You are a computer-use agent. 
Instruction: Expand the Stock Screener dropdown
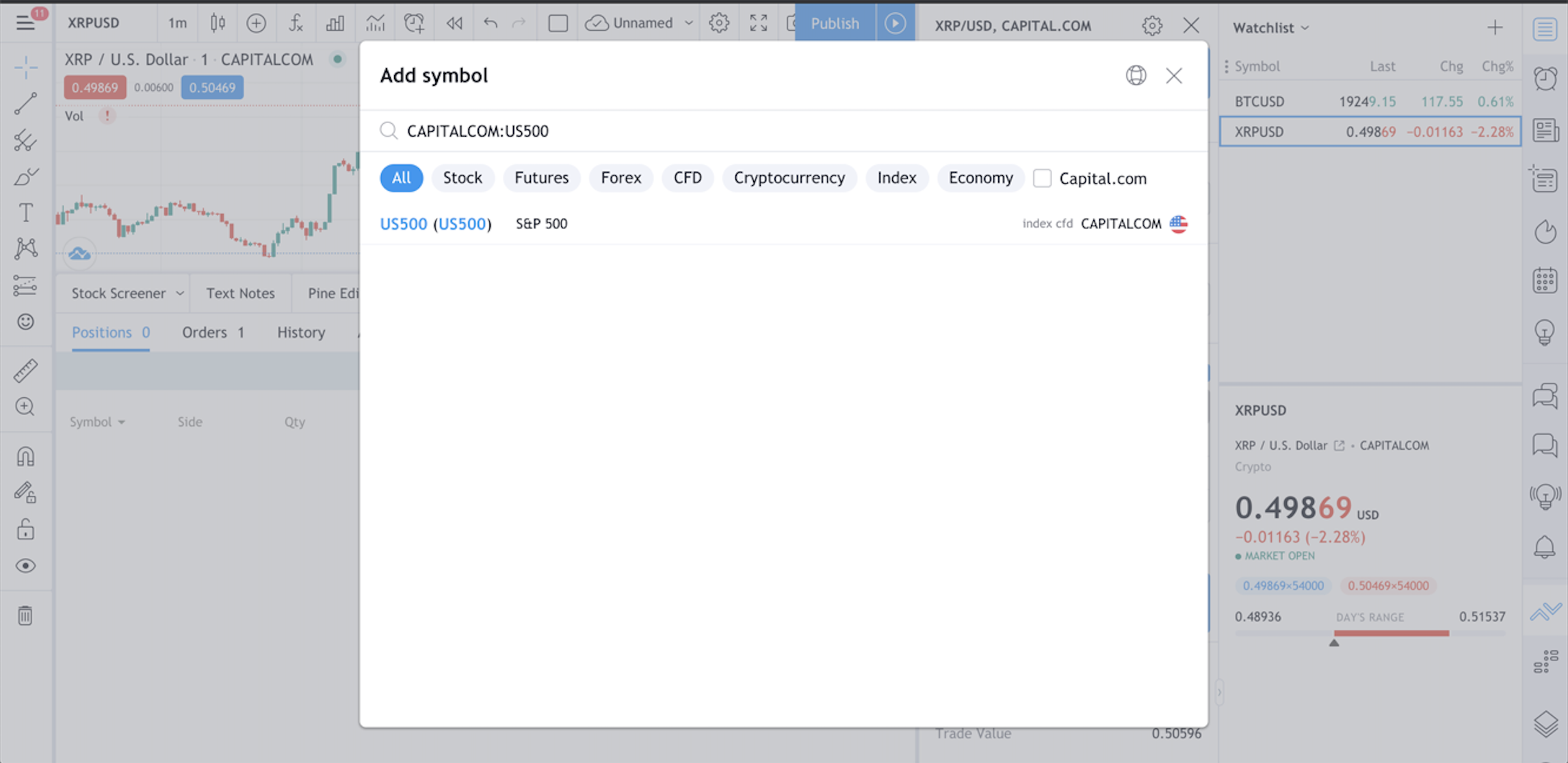tap(179, 293)
